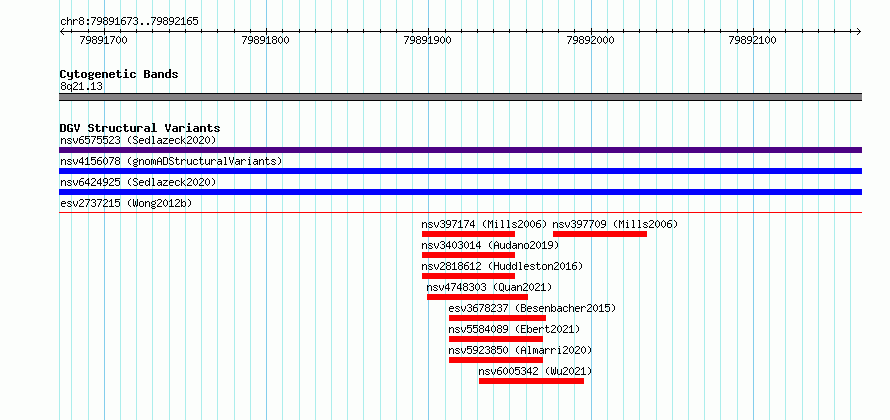890x420 pixels.
Task: Click the dark purple nsv6575523 variant bar
Action: click(460, 150)
